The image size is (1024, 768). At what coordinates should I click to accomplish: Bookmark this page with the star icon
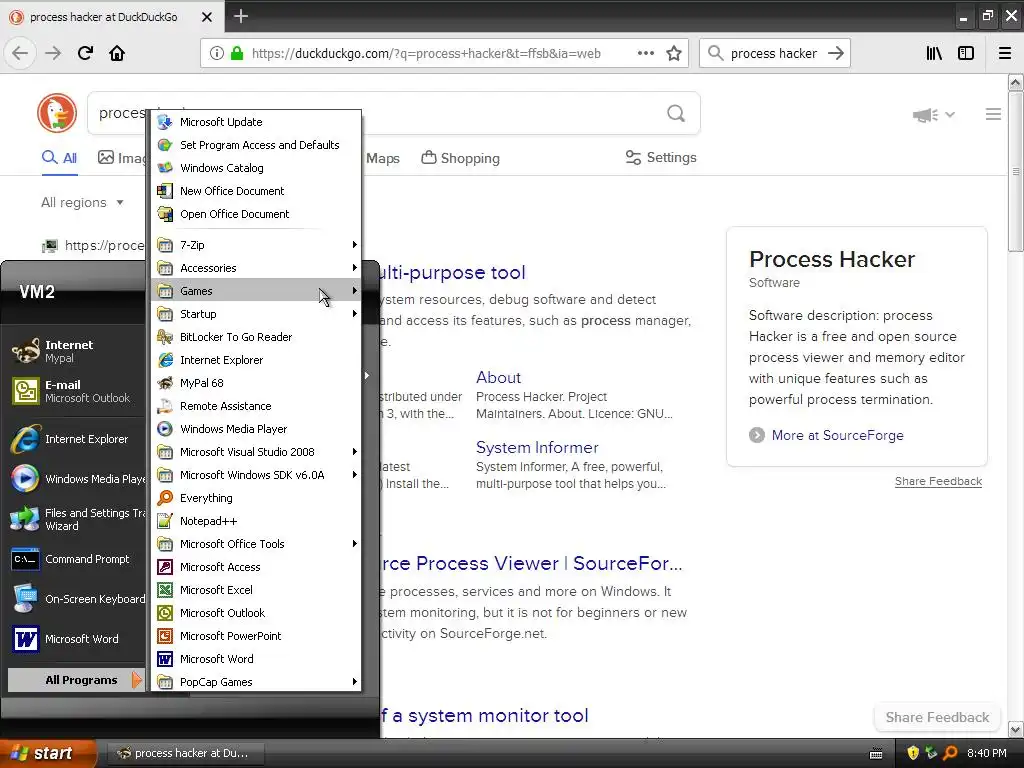pos(674,53)
